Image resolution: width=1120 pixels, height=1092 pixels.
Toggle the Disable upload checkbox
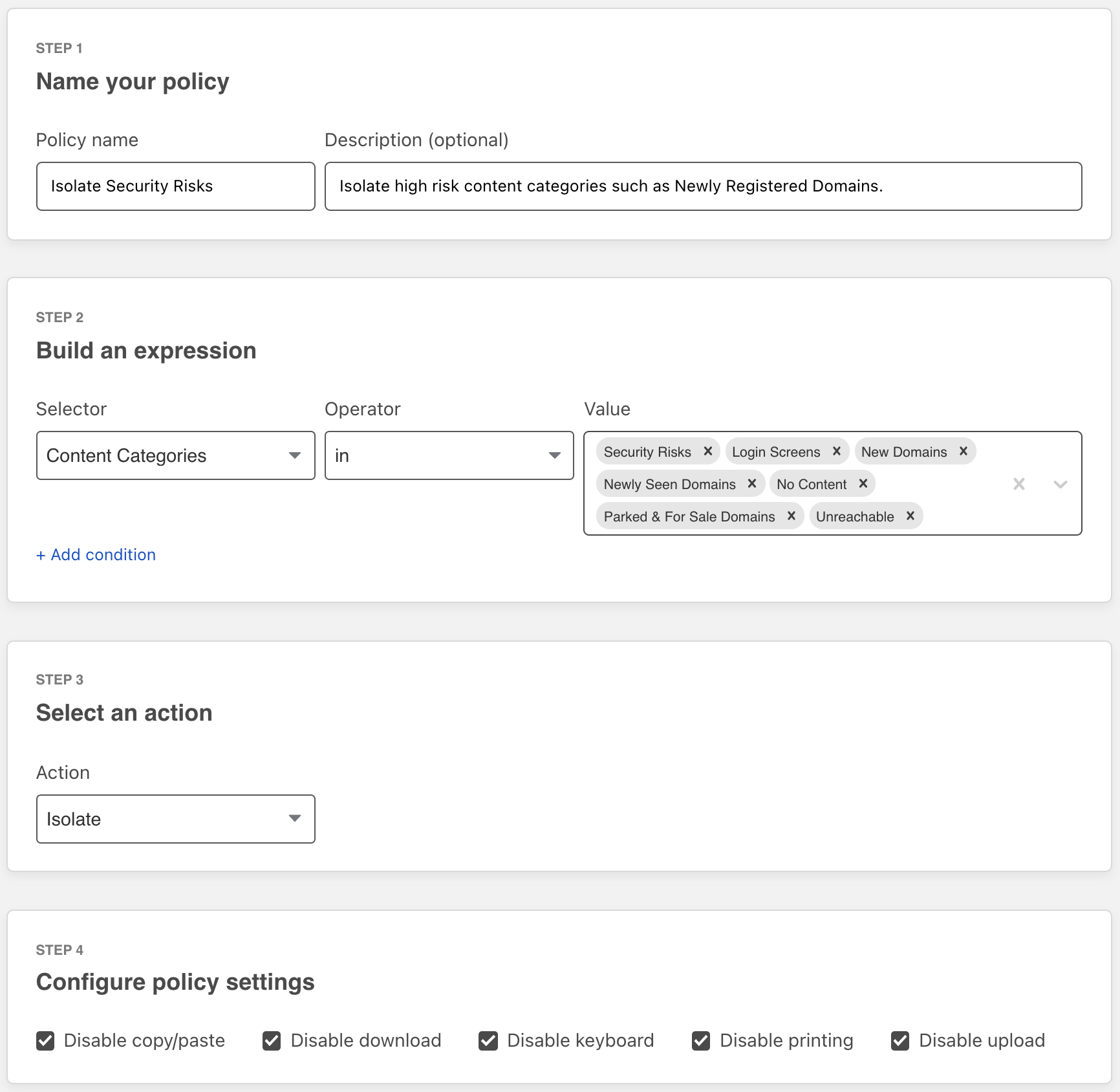900,1041
